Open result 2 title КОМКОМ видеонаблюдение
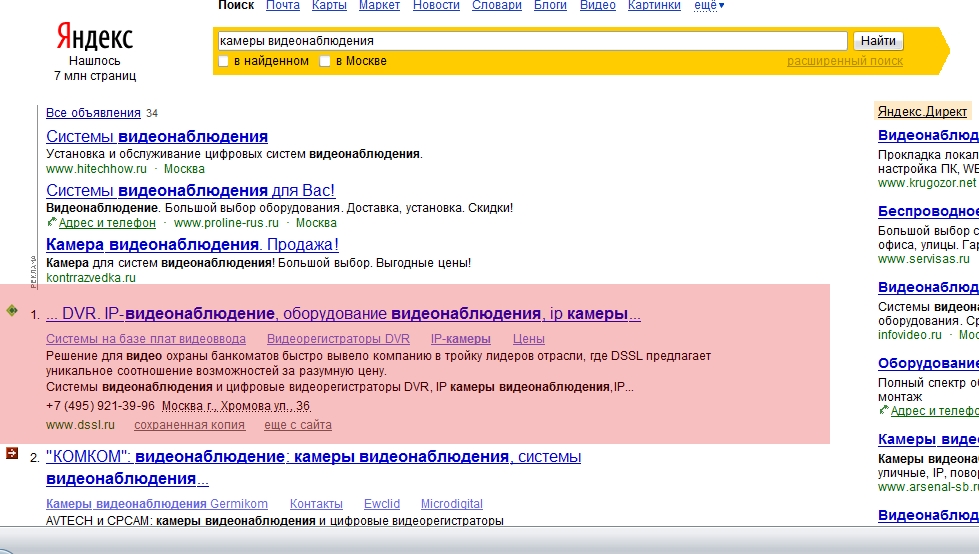 click(x=313, y=467)
